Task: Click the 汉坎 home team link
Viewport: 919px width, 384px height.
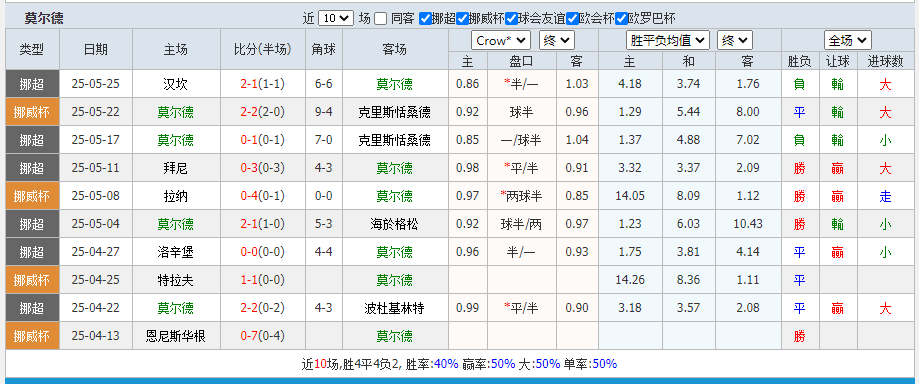Action: (x=175, y=84)
